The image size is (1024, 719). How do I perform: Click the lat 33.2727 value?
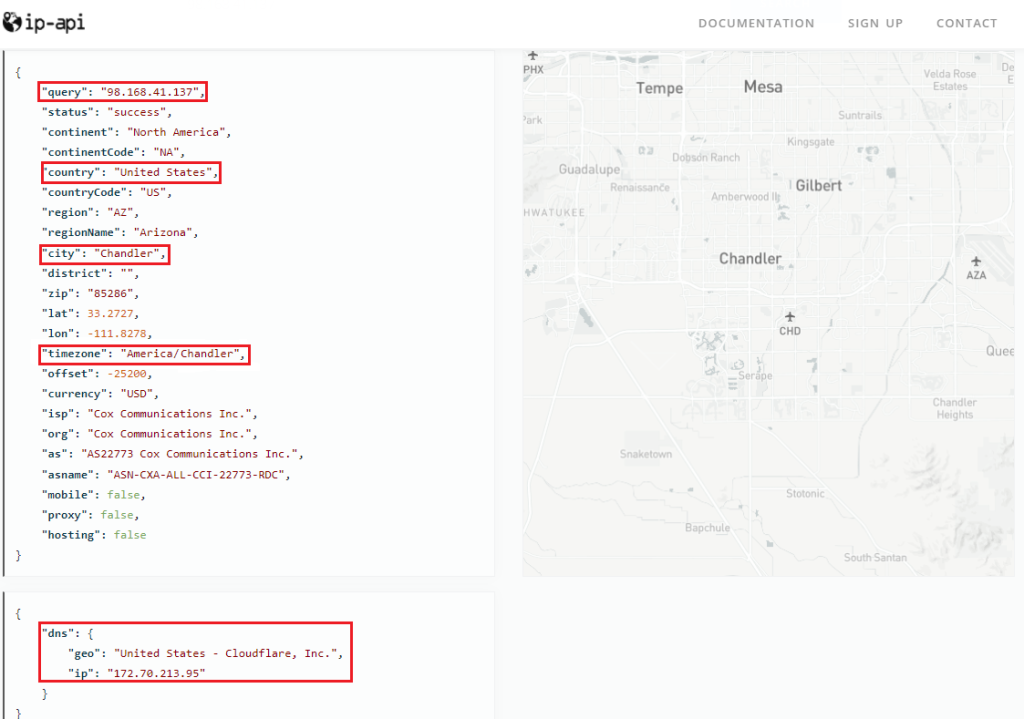tap(110, 313)
